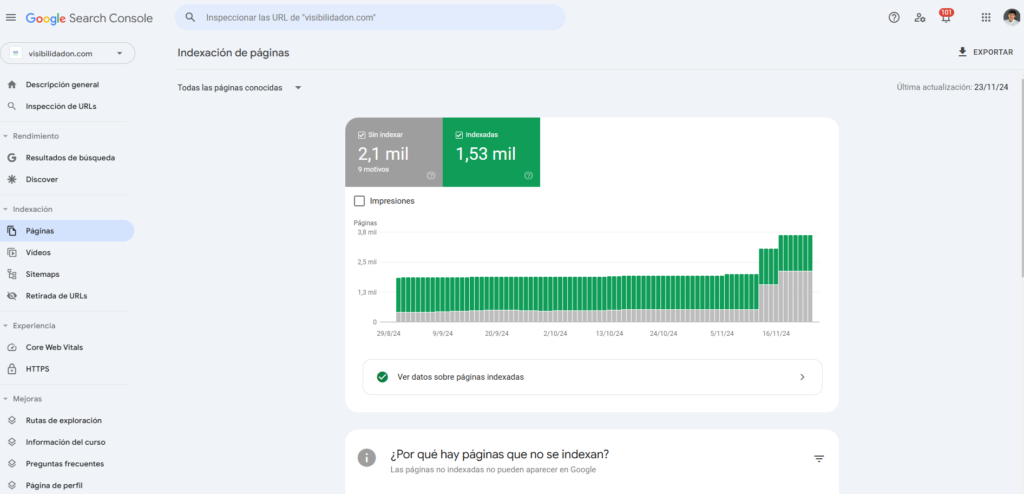Open the Google apps grid
Viewport: 1024px width, 494px height.
point(986,18)
